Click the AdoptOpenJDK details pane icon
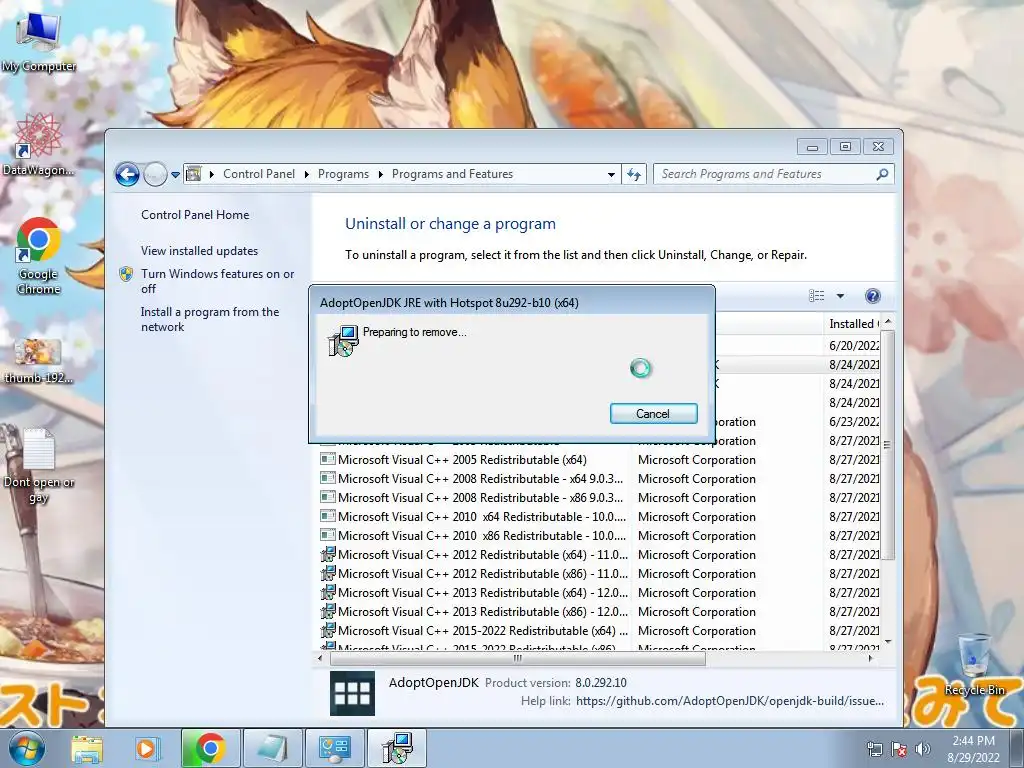The image size is (1024, 768). [353, 694]
